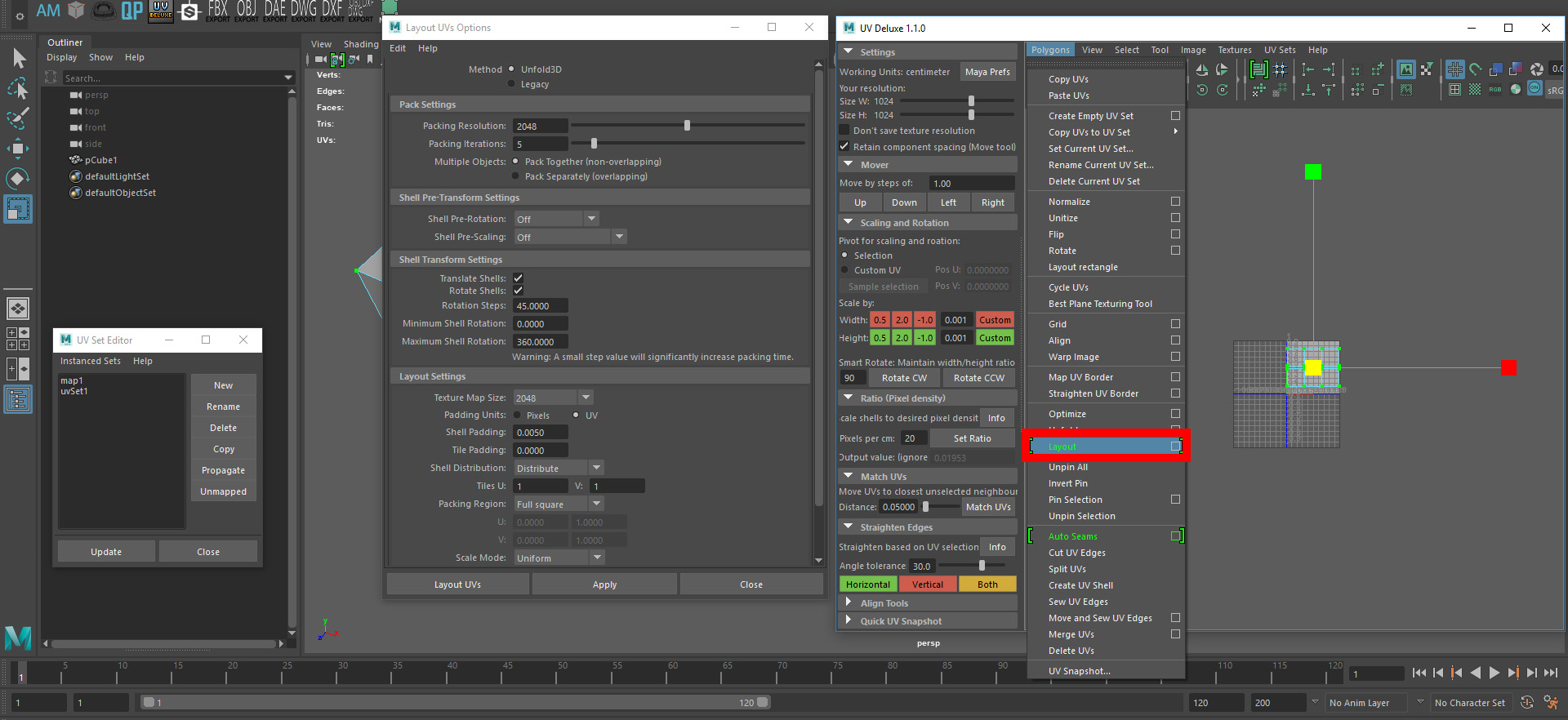The image size is (1568, 720).
Task: Click the Layout UVs button
Action: click(x=457, y=584)
